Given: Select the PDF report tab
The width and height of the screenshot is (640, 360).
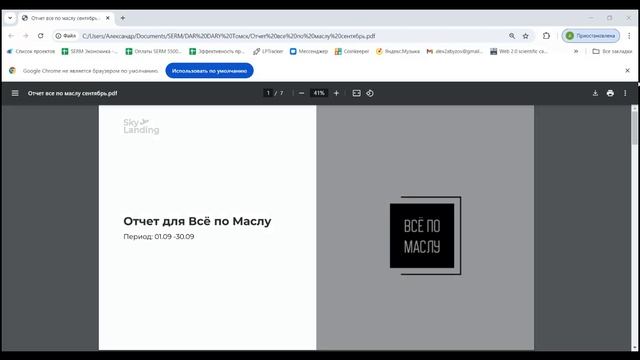Looking at the screenshot, I should coord(65,18).
